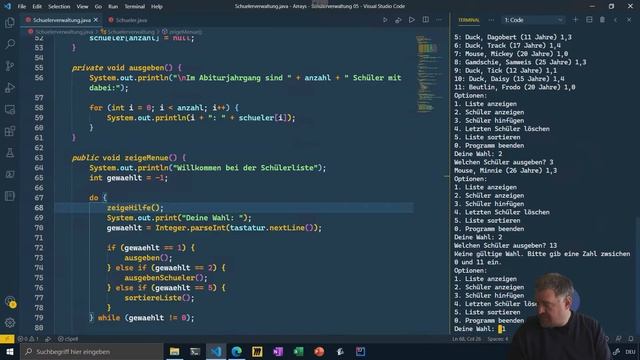Click the ausgebenSchueler(); line
Image resolution: width=640 pixels, height=360 pixels.
coord(166,278)
